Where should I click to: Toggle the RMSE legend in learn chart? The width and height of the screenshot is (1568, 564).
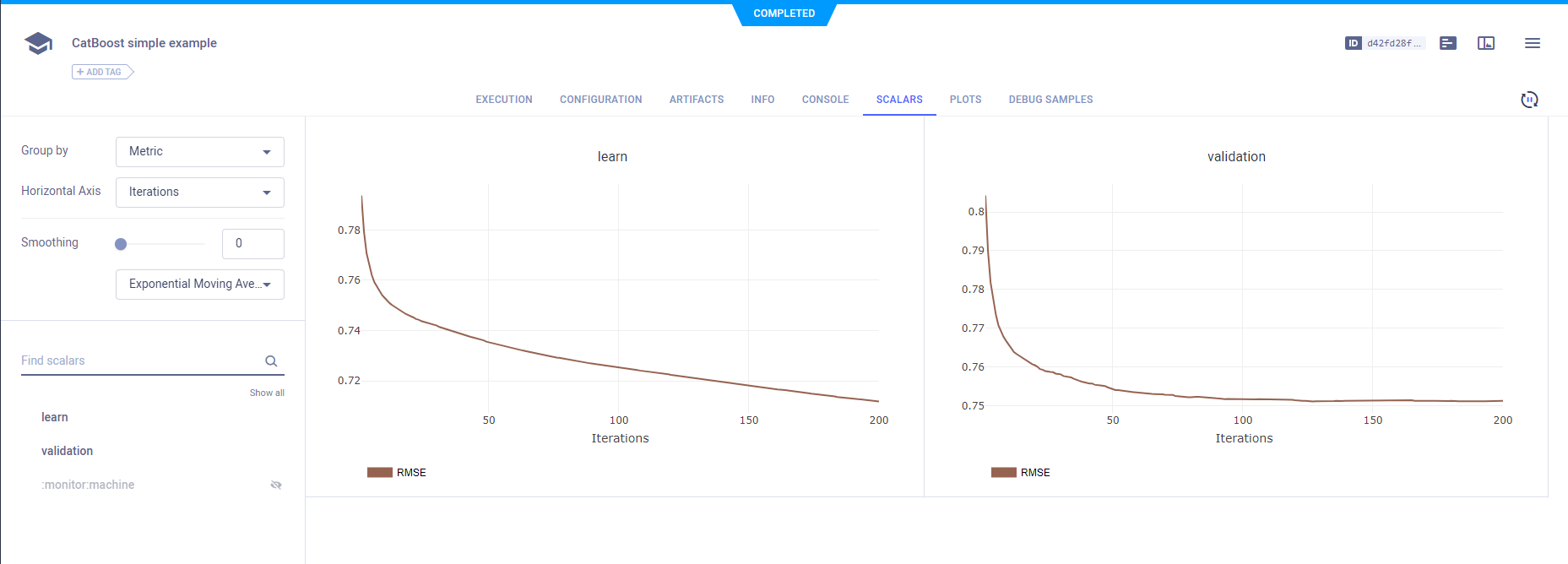pos(397,473)
